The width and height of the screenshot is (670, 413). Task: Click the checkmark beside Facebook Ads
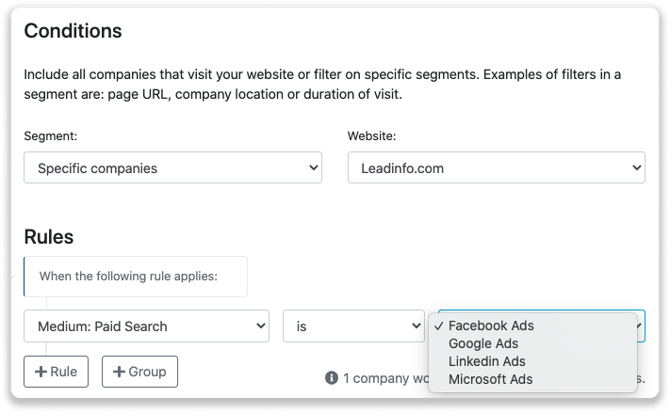coord(440,326)
